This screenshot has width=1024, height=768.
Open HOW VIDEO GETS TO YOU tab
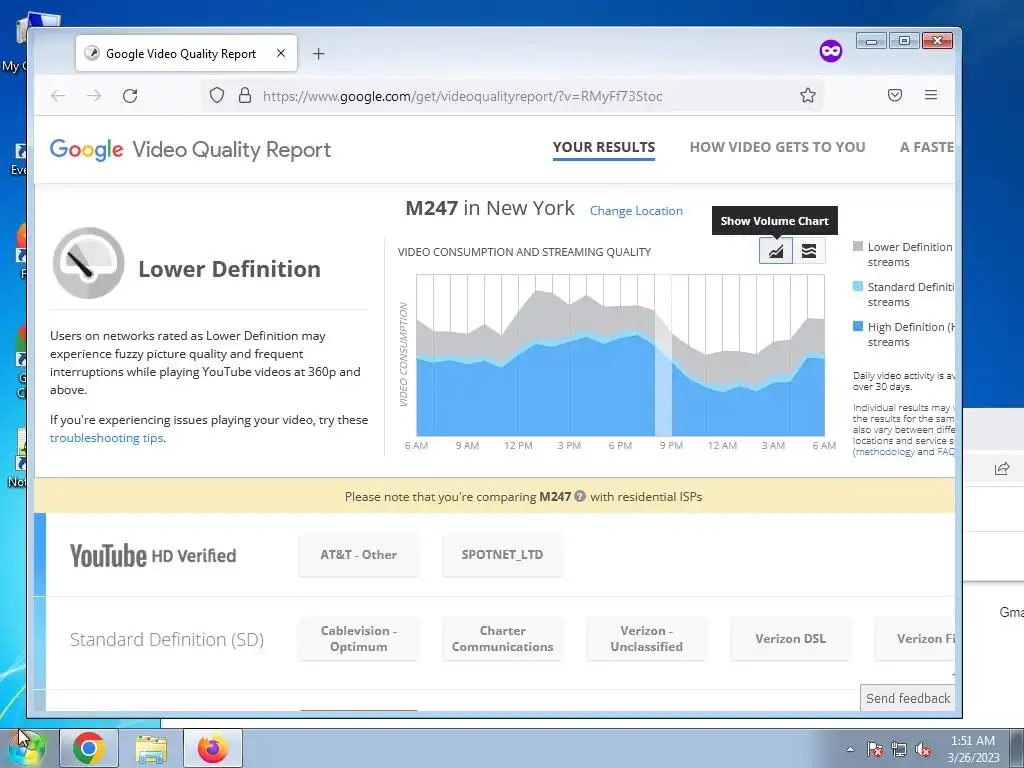tap(777, 148)
